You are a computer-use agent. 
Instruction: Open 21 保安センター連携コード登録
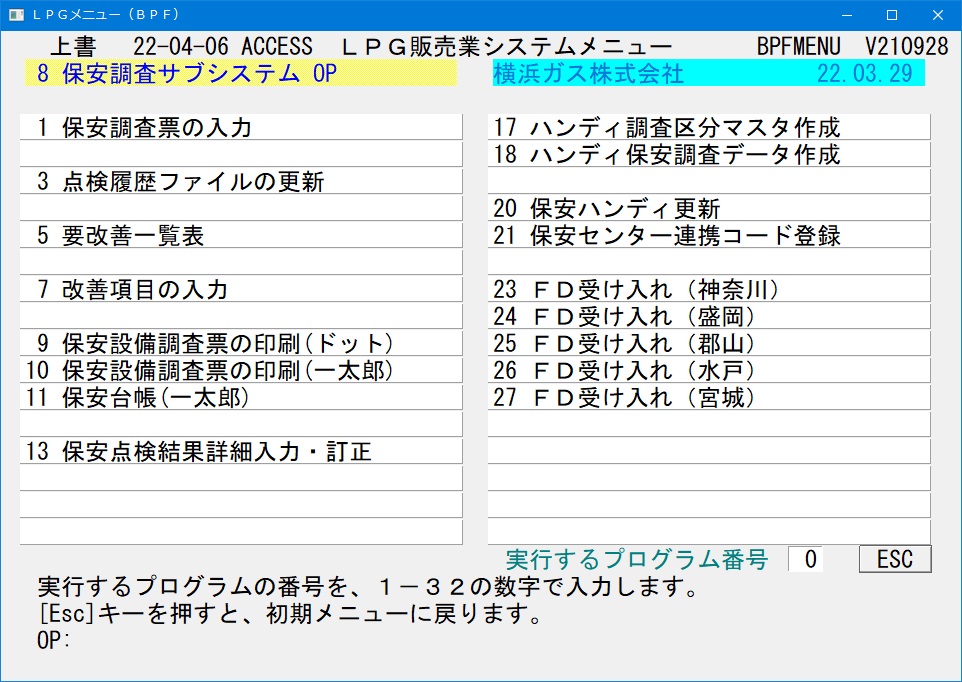click(709, 236)
